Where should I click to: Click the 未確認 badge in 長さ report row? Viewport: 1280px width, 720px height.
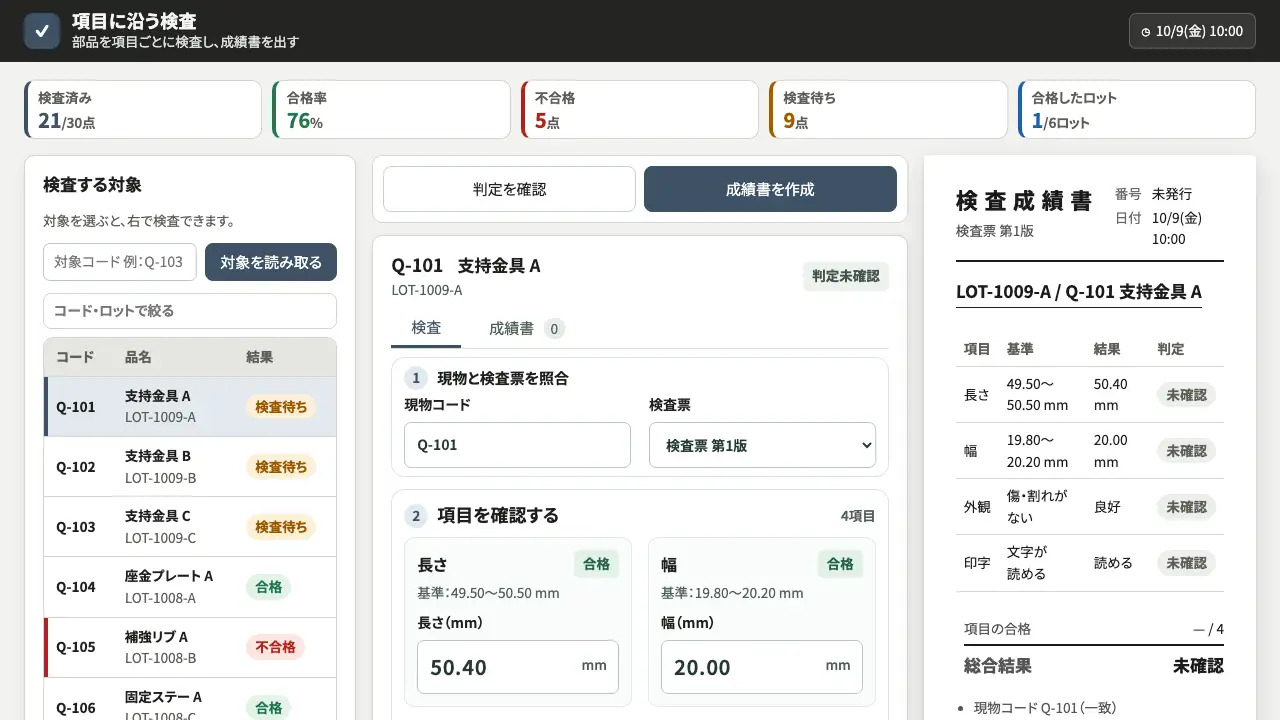(x=1186, y=395)
